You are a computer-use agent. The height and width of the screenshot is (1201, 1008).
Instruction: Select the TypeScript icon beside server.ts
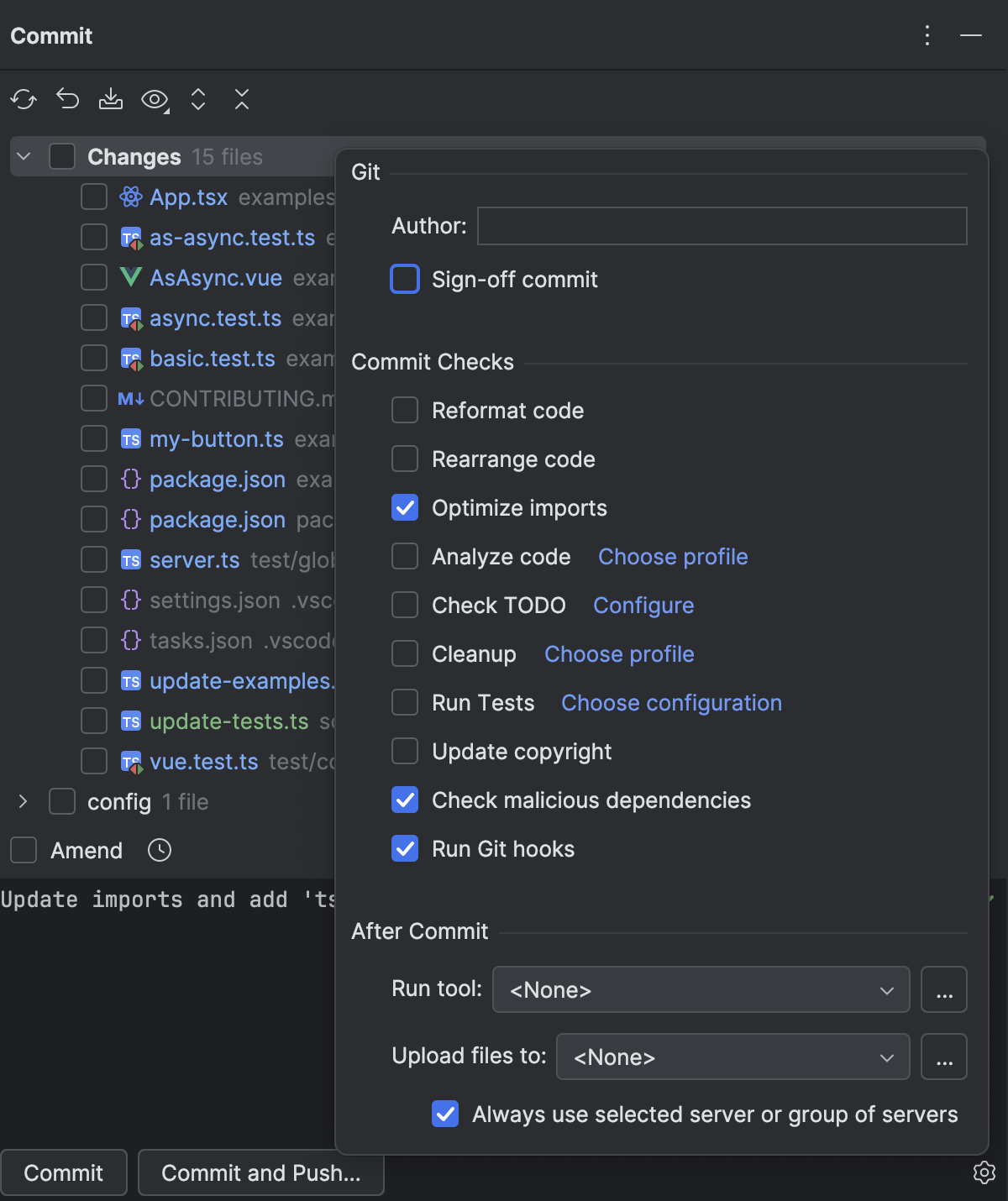(x=130, y=559)
